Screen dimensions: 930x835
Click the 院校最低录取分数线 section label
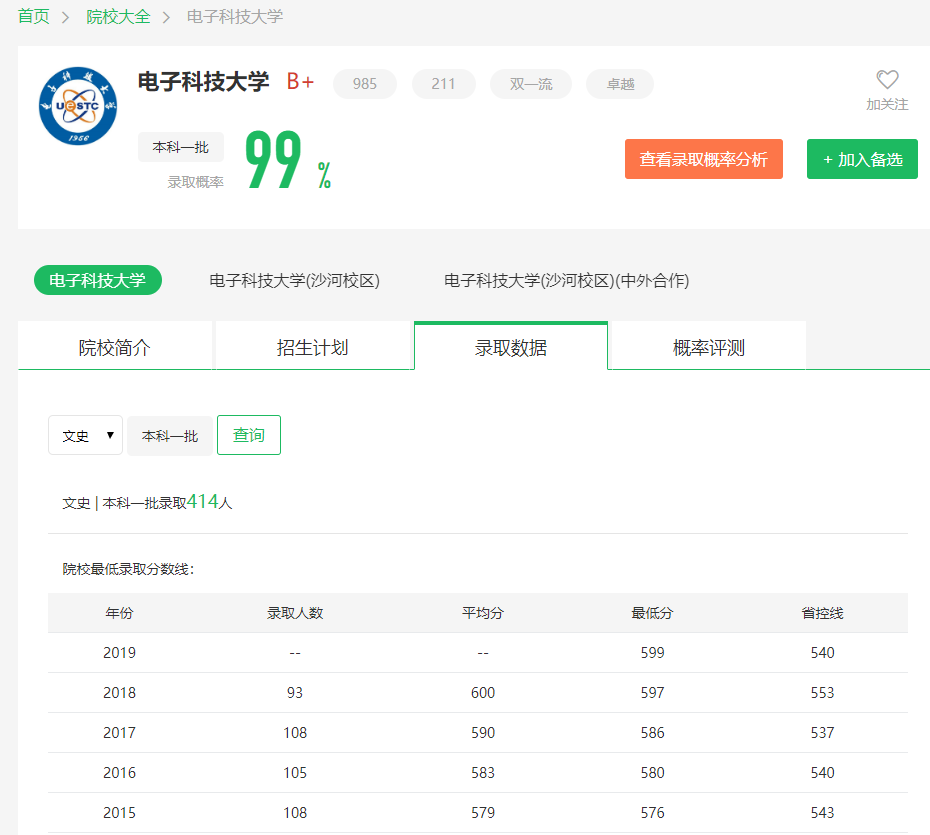tap(128, 569)
